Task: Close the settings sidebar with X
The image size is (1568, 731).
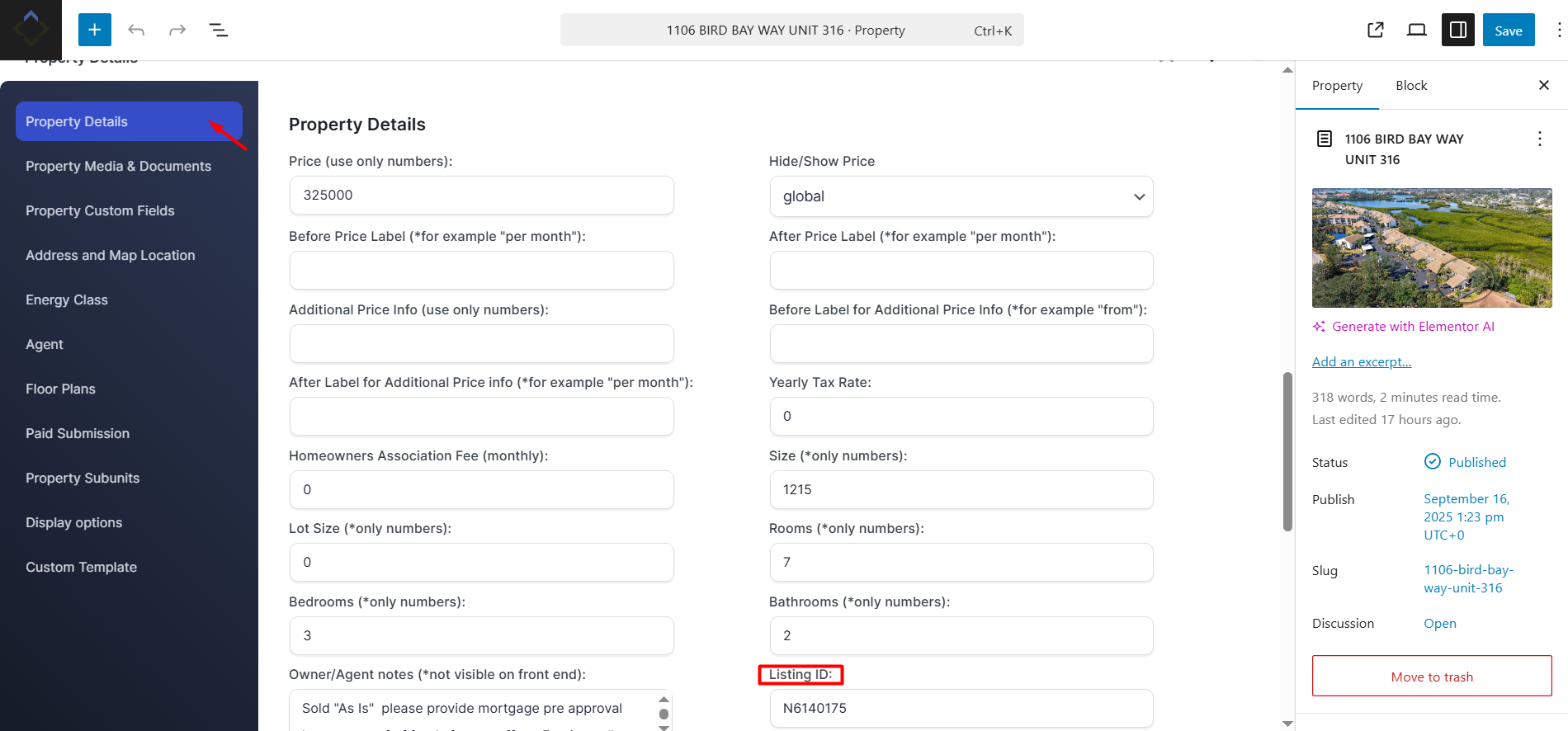Action: (x=1543, y=85)
